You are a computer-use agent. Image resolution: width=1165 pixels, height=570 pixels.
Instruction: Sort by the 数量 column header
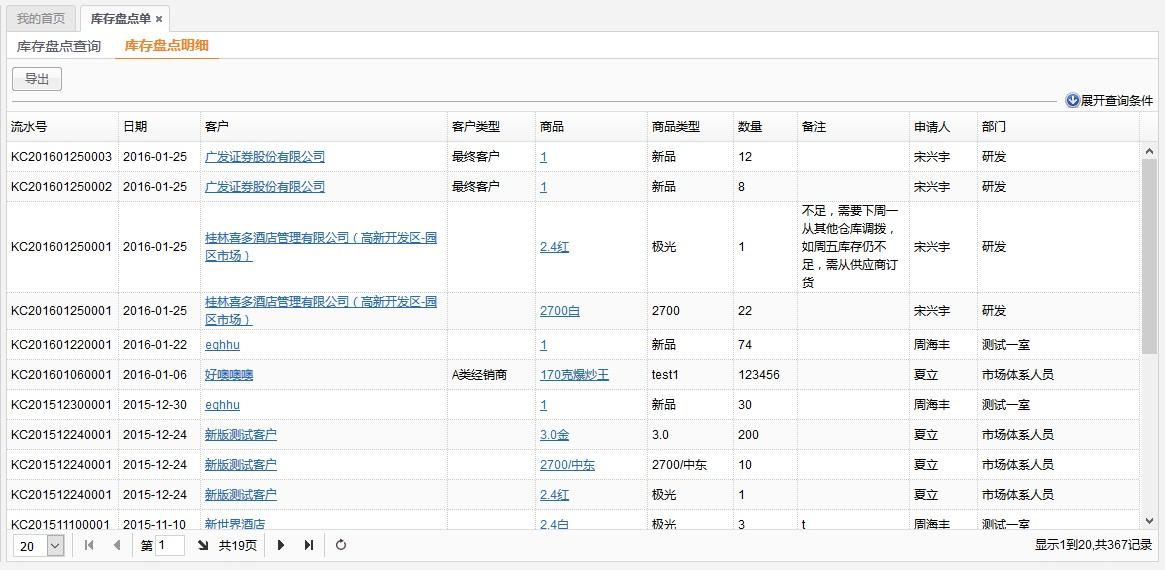coord(750,127)
